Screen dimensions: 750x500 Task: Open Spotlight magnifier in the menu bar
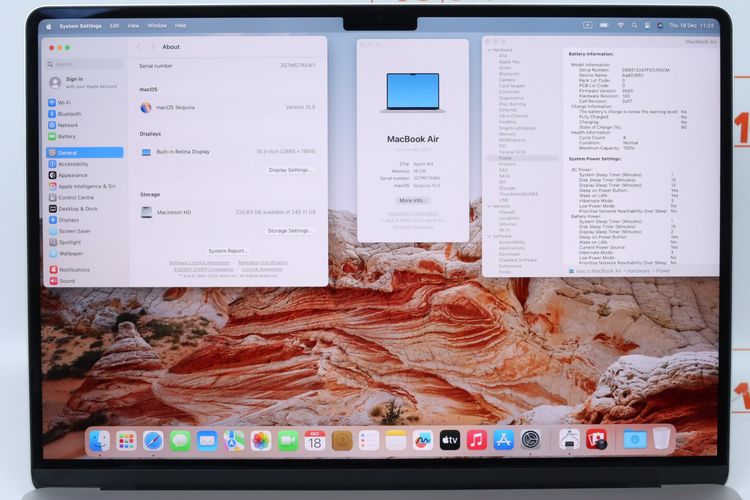coord(634,25)
